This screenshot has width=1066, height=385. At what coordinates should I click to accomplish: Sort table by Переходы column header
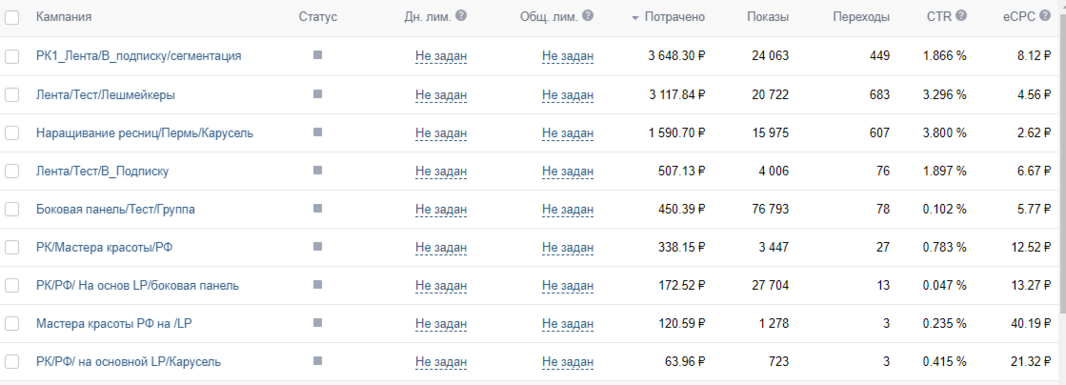(861, 17)
